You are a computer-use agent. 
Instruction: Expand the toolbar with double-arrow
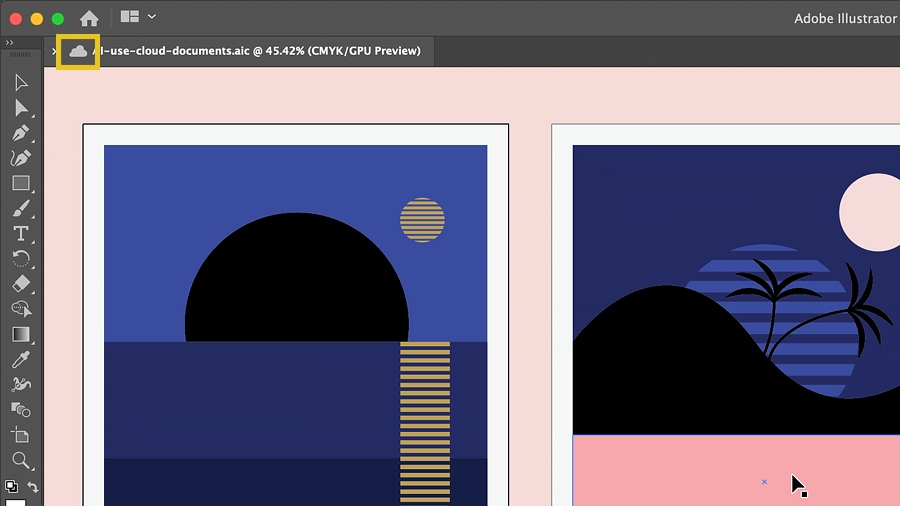coord(9,42)
